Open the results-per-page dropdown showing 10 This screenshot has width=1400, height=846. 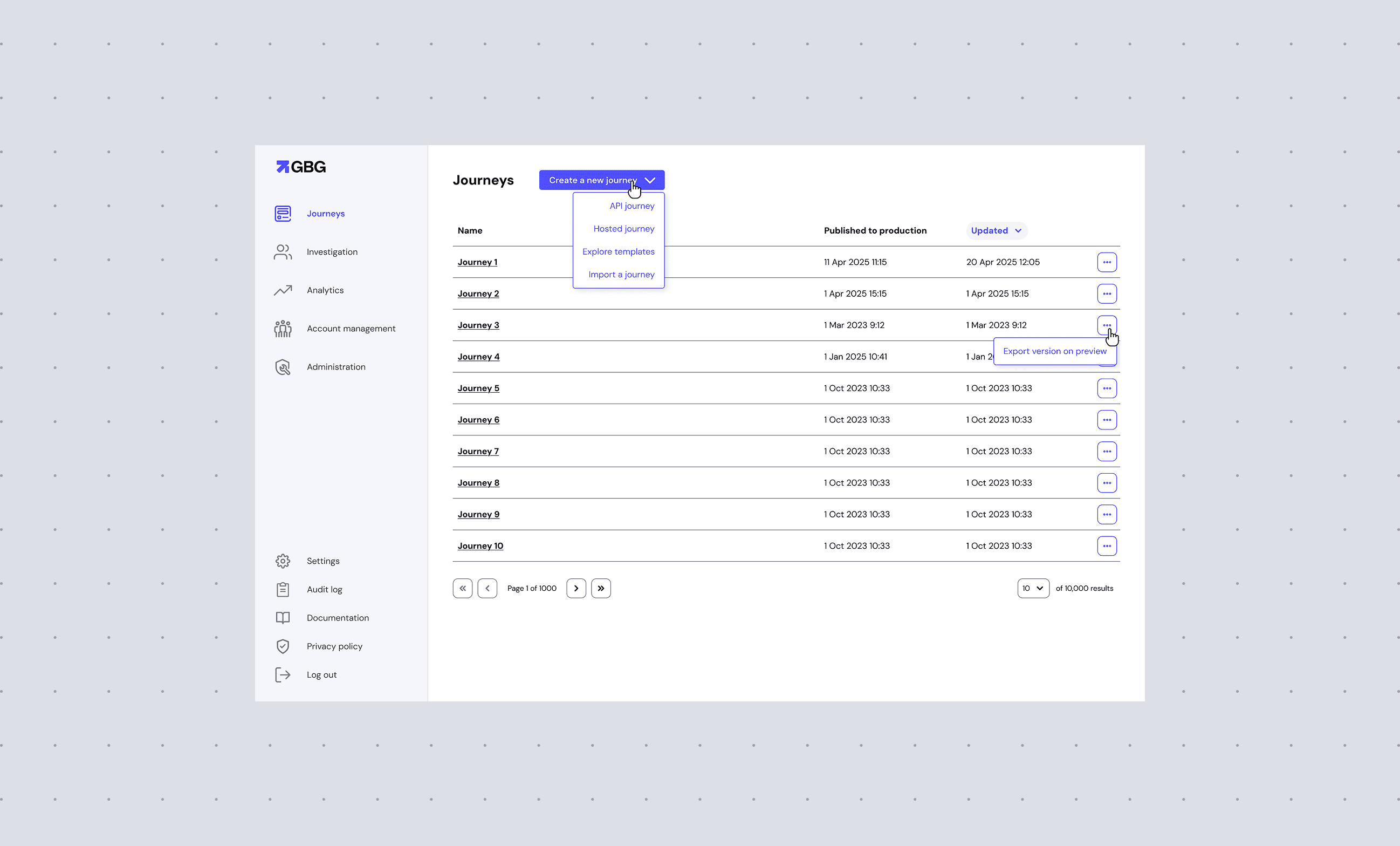tap(1033, 588)
